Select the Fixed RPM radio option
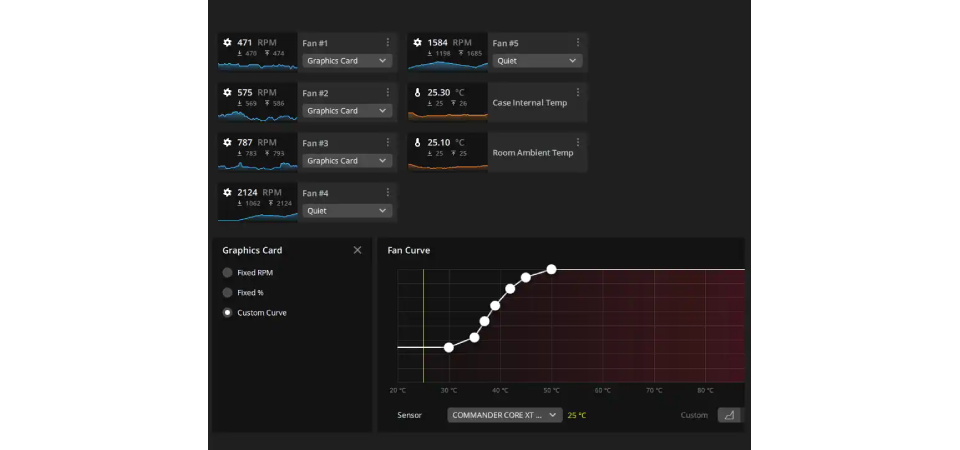Image resolution: width=960 pixels, height=450 pixels. 227,272
